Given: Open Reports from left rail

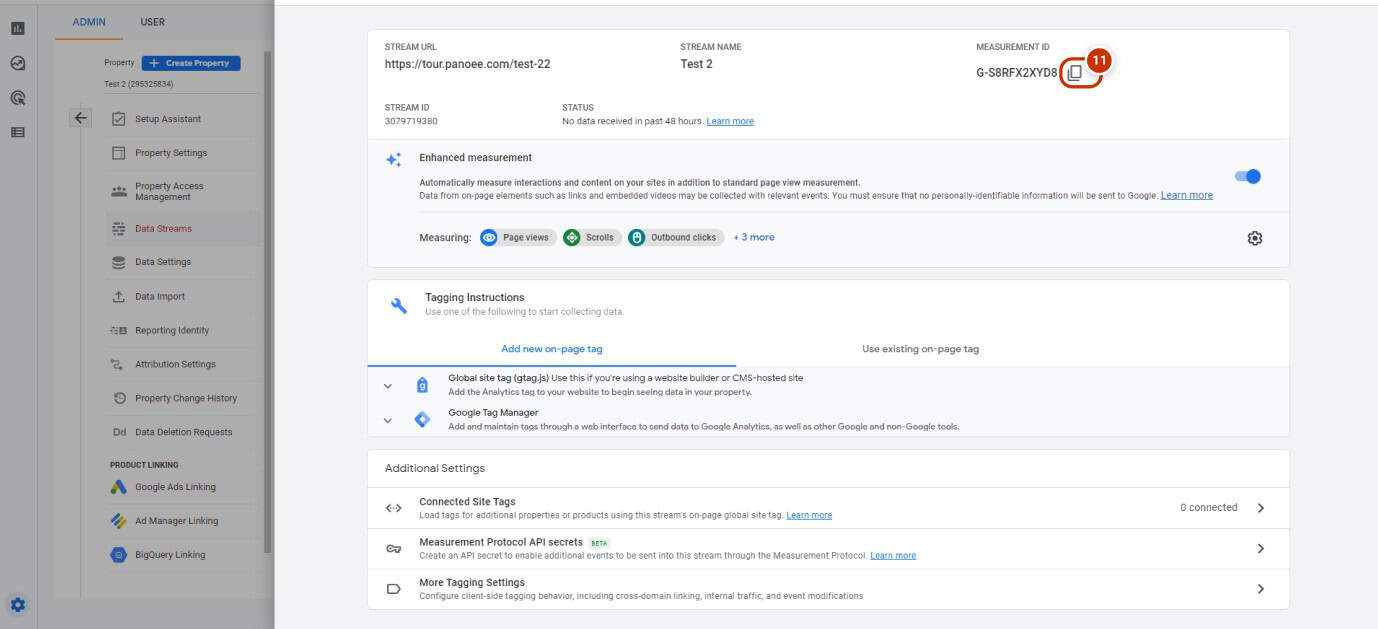Looking at the screenshot, I should pyautogui.click(x=18, y=28).
